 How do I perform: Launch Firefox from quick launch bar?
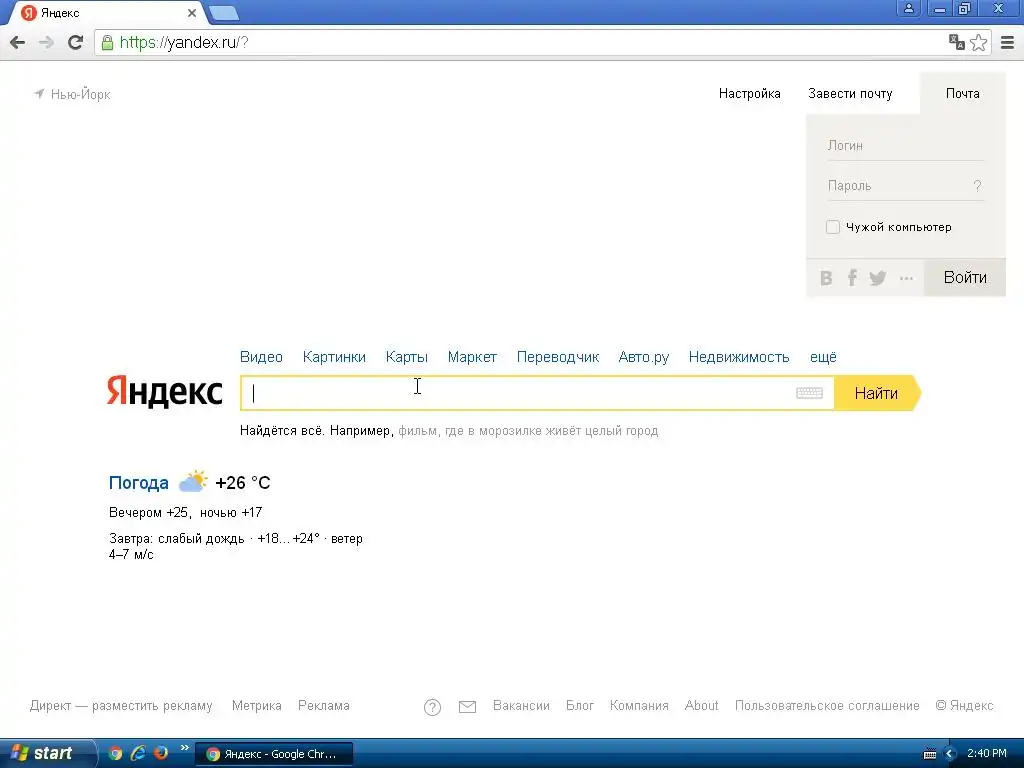coord(161,753)
